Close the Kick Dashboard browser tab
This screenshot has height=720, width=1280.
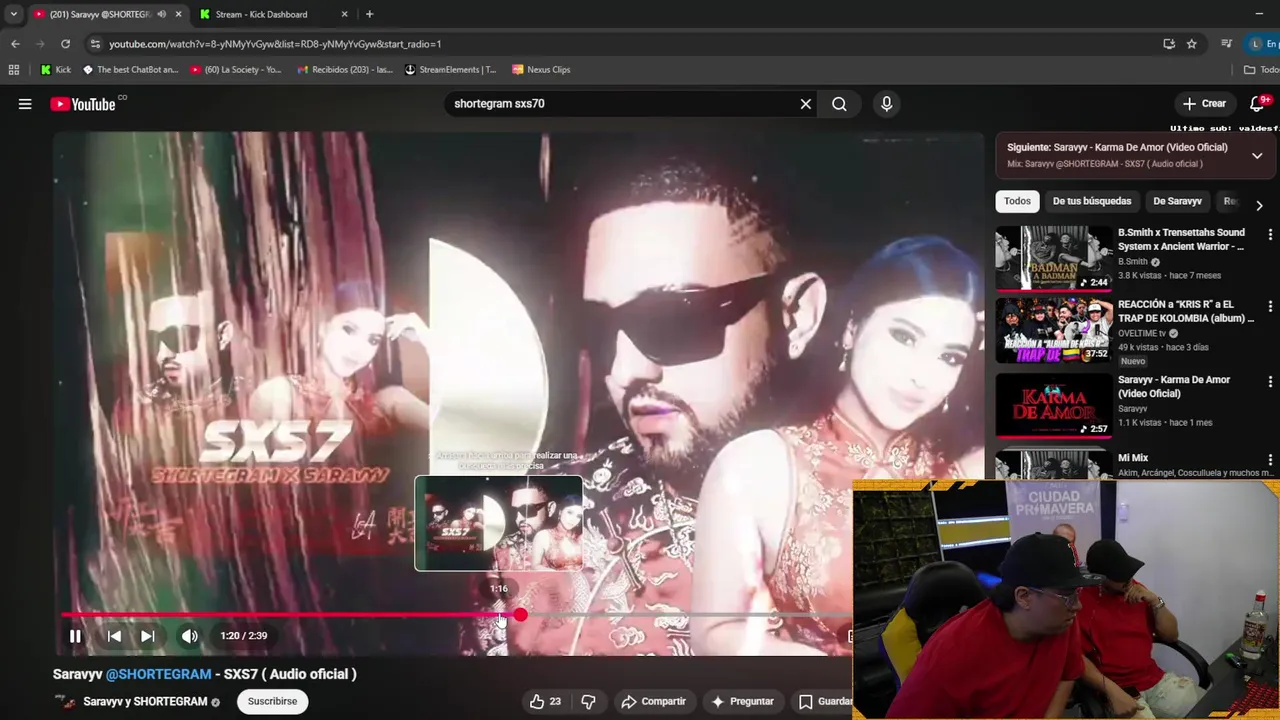point(344,14)
